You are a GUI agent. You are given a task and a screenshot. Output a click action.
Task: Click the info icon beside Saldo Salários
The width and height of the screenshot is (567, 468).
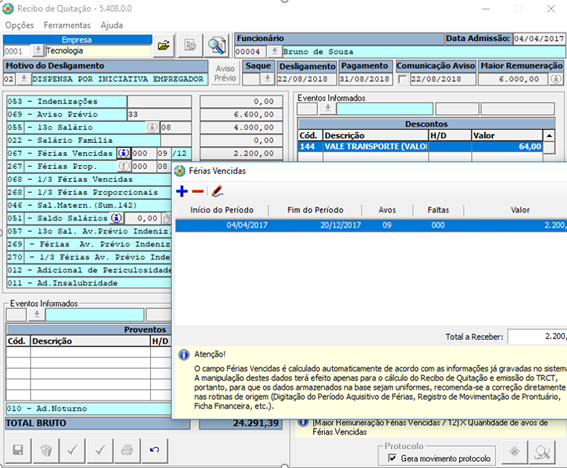116,218
